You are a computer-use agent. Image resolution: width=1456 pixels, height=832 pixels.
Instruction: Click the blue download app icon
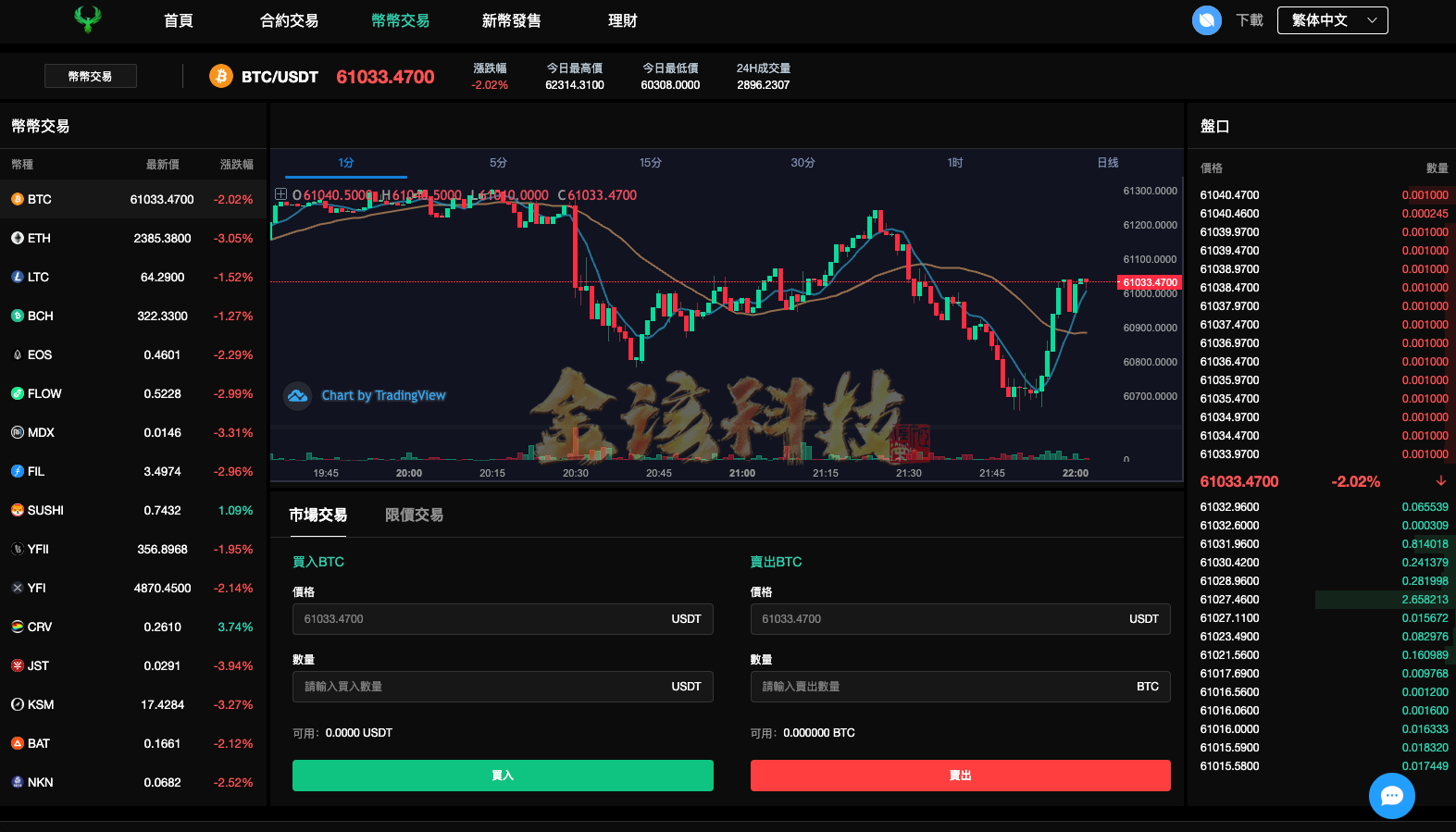click(x=1206, y=19)
